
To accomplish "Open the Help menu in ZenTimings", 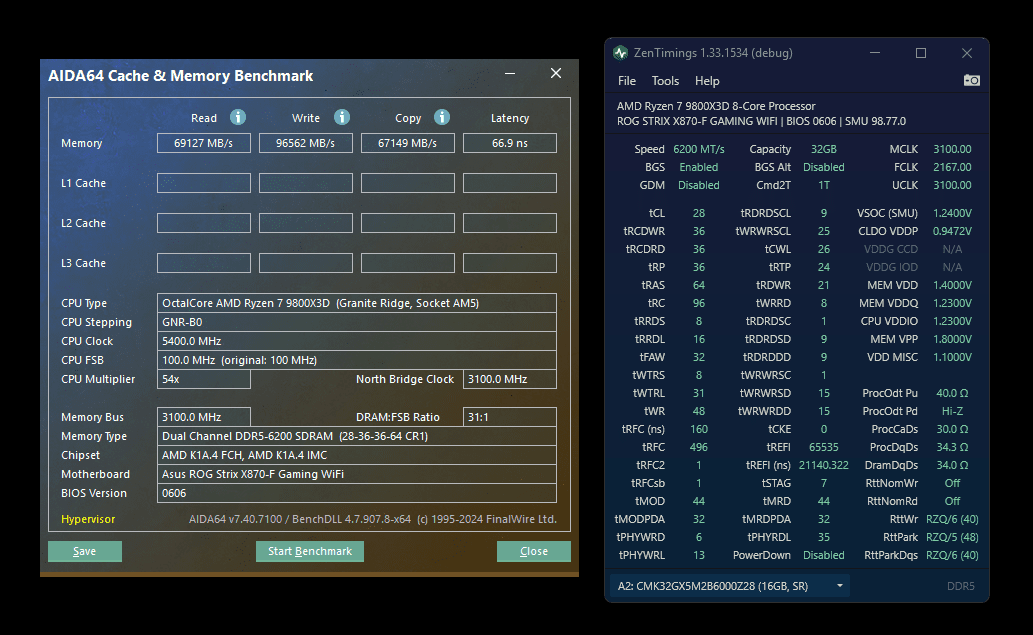I will pos(706,80).
